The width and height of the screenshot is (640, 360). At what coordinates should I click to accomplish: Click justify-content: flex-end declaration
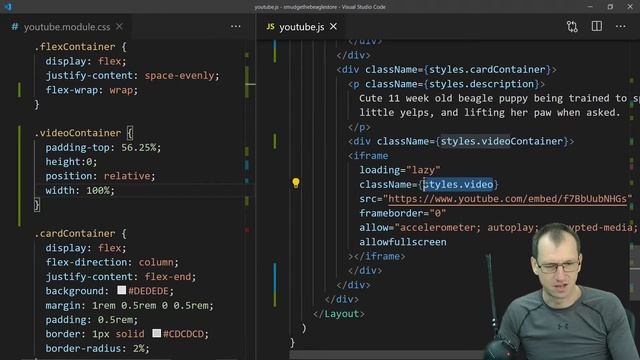click(x=121, y=277)
